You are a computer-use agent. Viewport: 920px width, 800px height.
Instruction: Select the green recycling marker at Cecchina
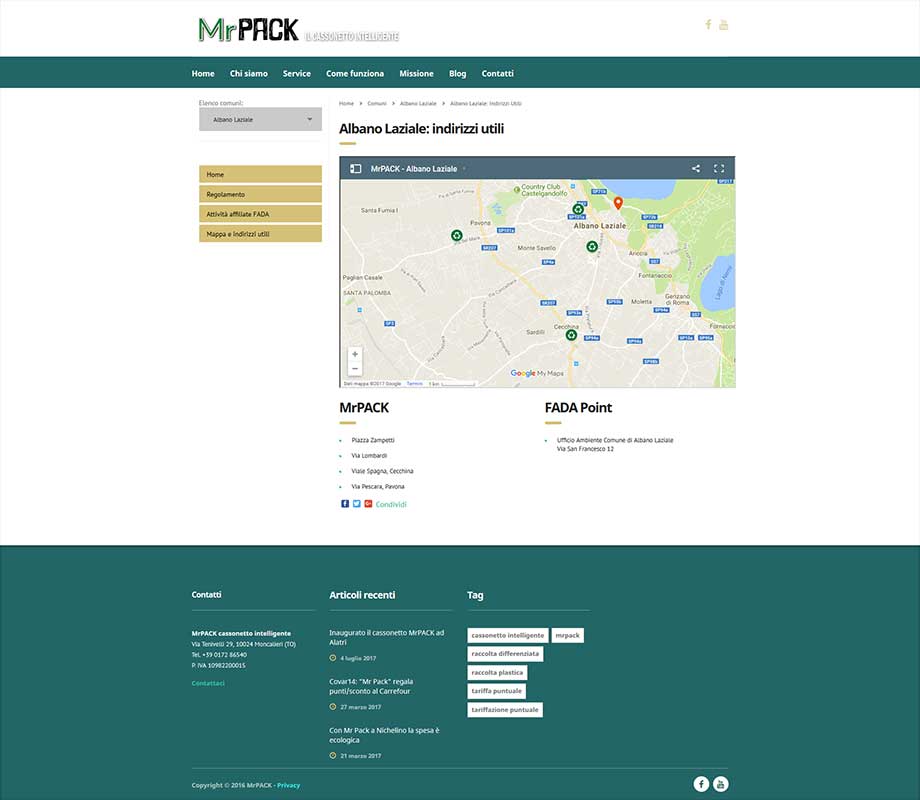[x=571, y=335]
